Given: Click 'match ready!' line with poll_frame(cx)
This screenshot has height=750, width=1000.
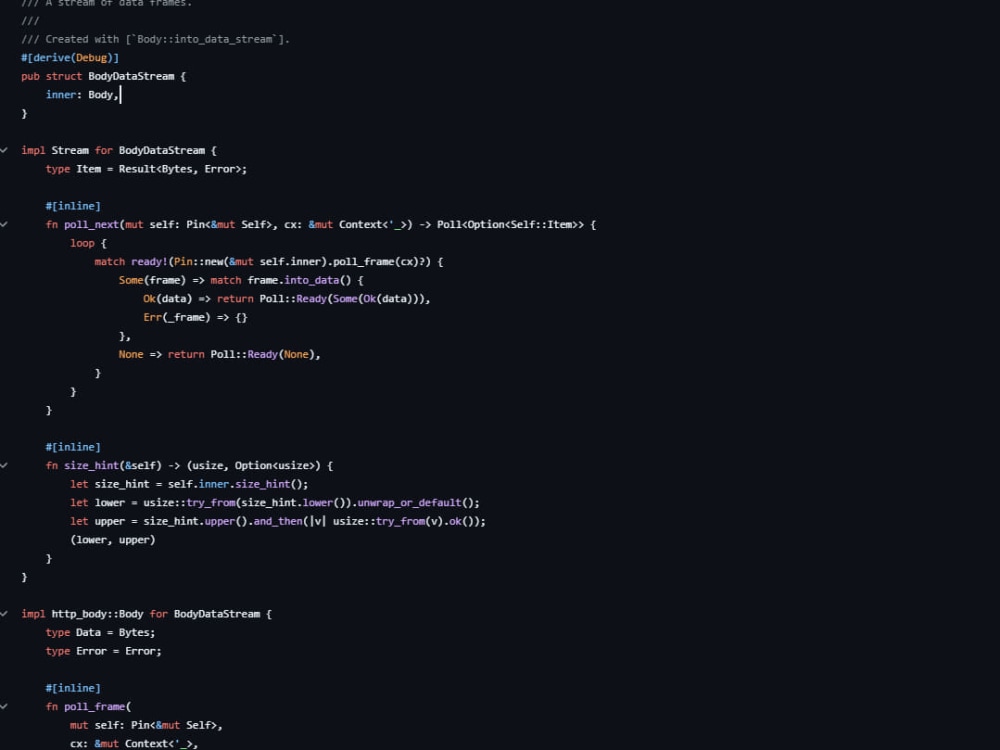Looking at the screenshot, I should [268, 261].
